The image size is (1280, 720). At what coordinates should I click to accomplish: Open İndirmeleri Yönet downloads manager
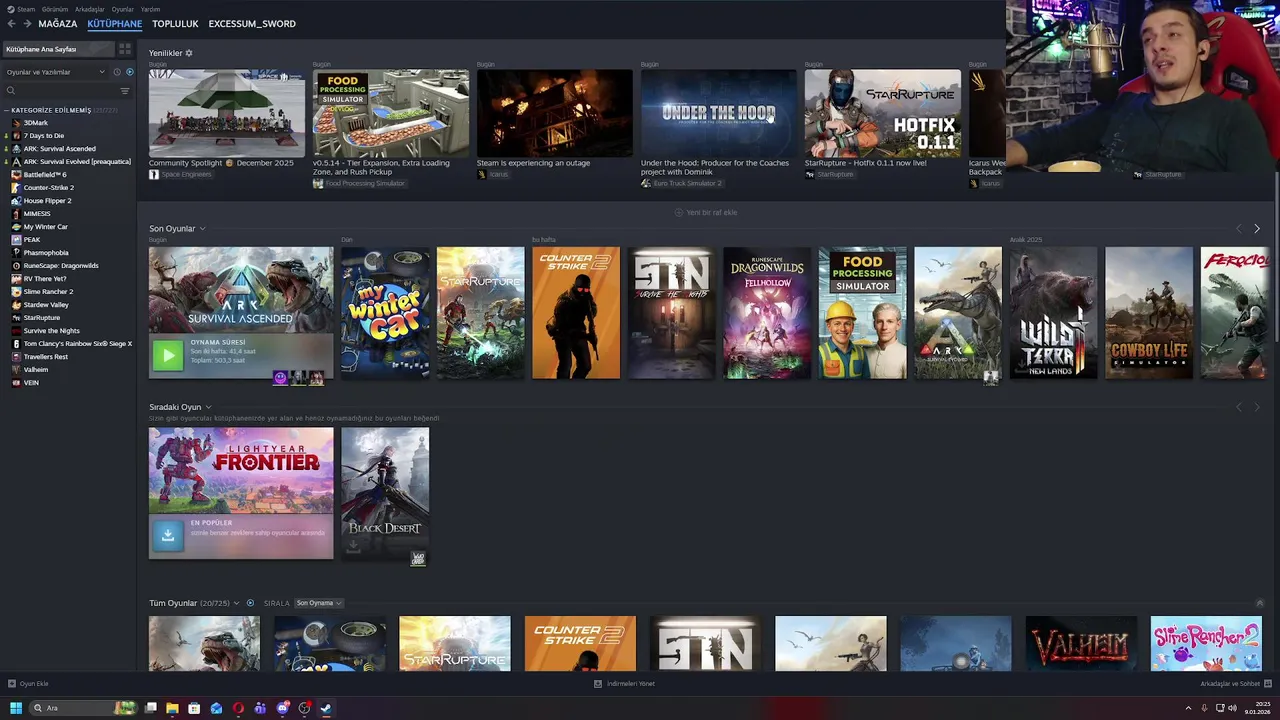point(625,684)
